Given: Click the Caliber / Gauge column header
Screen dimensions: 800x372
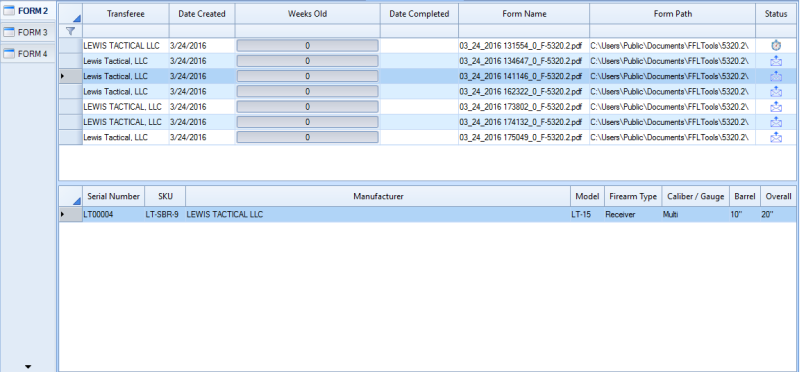Looking at the screenshot, I should click(x=696, y=196).
